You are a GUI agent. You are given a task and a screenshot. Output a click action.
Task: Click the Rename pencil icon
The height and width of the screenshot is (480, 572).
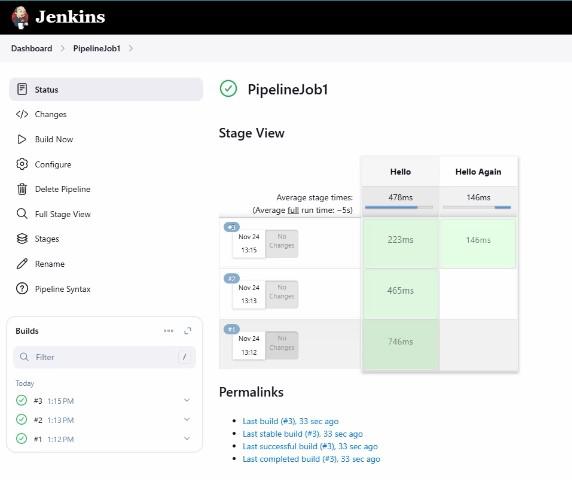tap(22, 263)
